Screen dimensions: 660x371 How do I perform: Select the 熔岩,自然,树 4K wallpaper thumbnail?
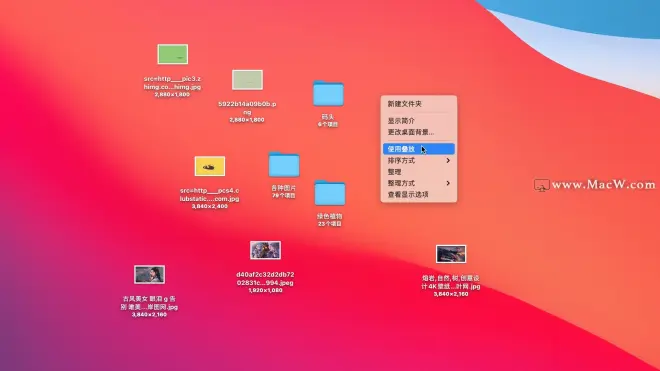point(451,254)
